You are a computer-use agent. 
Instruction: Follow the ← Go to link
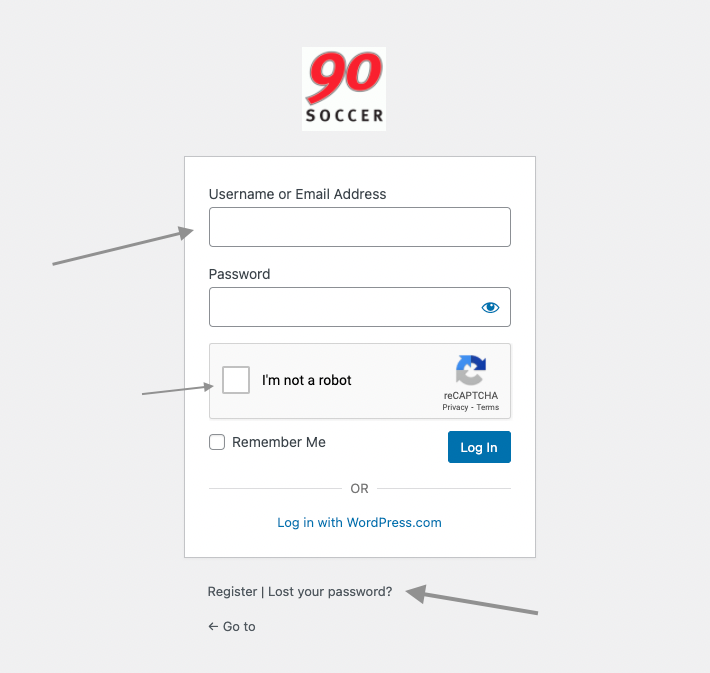click(231, 626)
